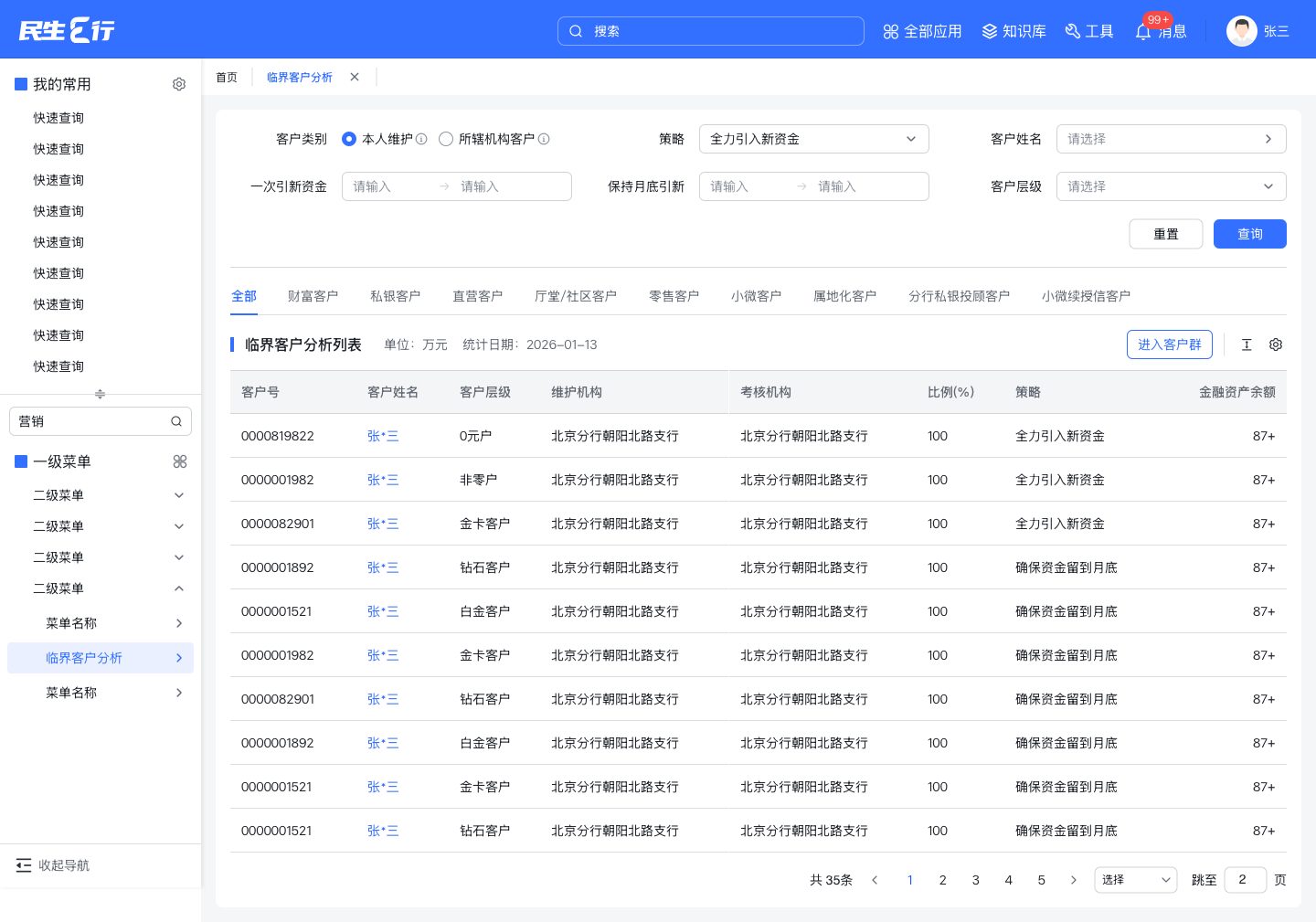
Task: Collapse the expanded fourth 二级菜单
Action: (179, 588)
